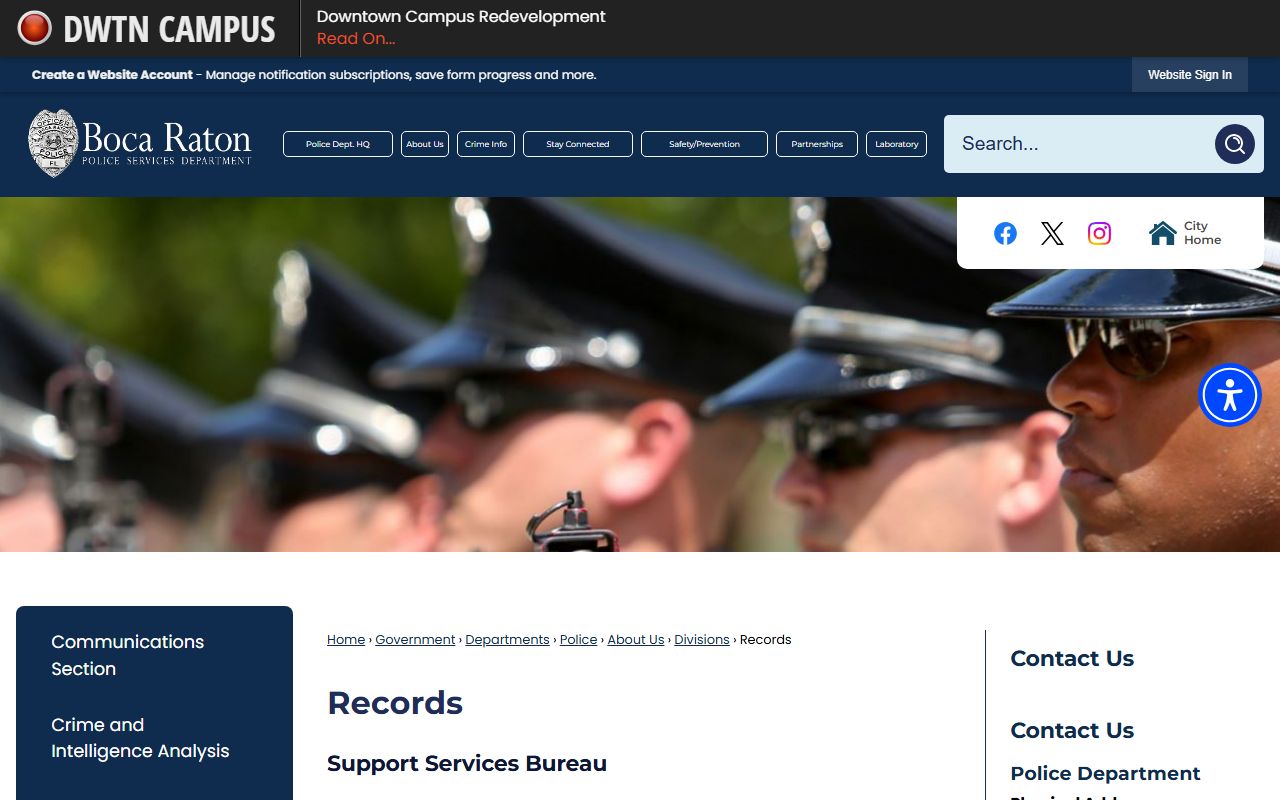Open Partnerships menu
The height and width of the screenshot is (800, 1280).
tap(817, 144)
